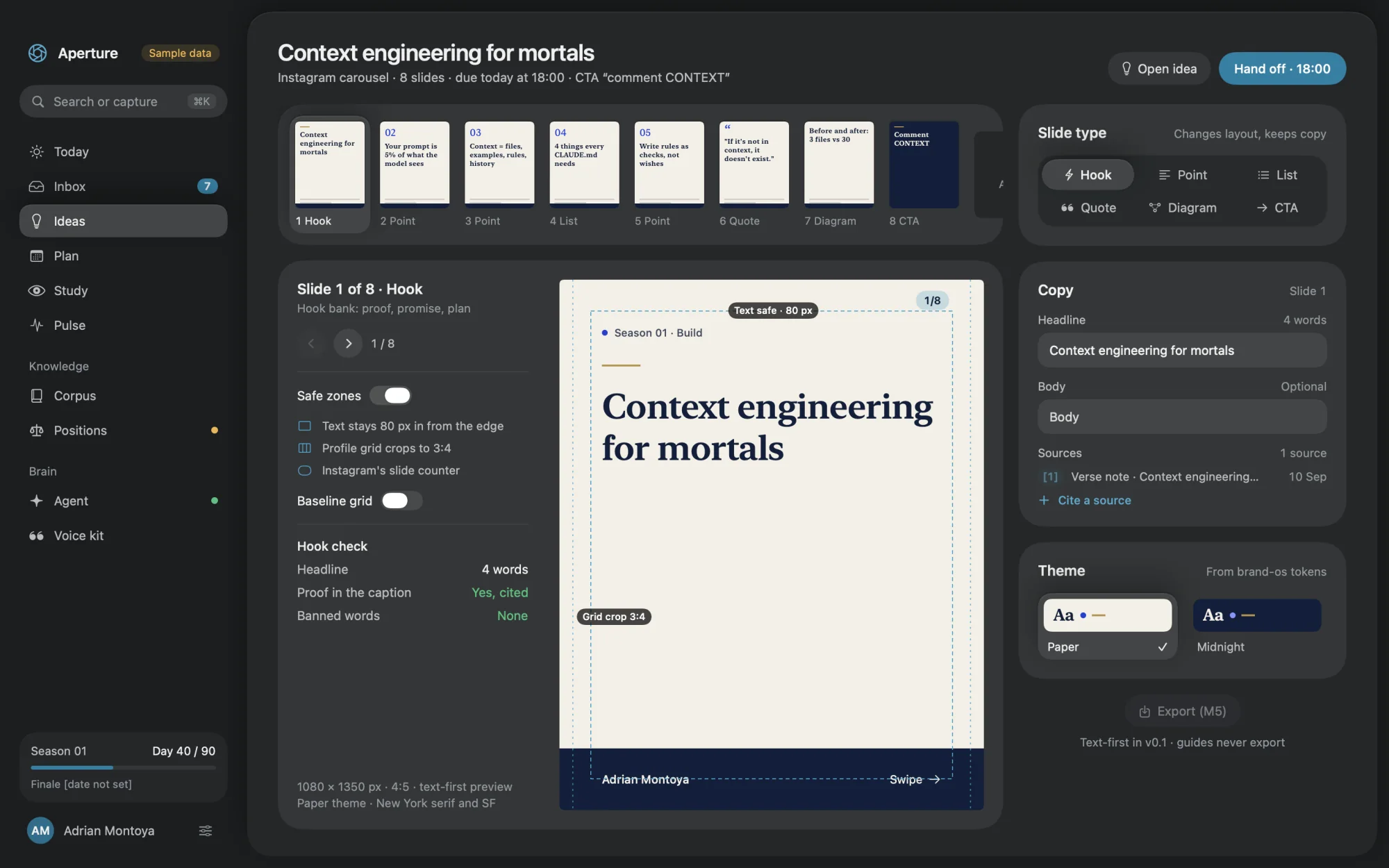This screenshot has width=1389, height=868.
Task: Click the AM user avatar
Action: point(40,831)
